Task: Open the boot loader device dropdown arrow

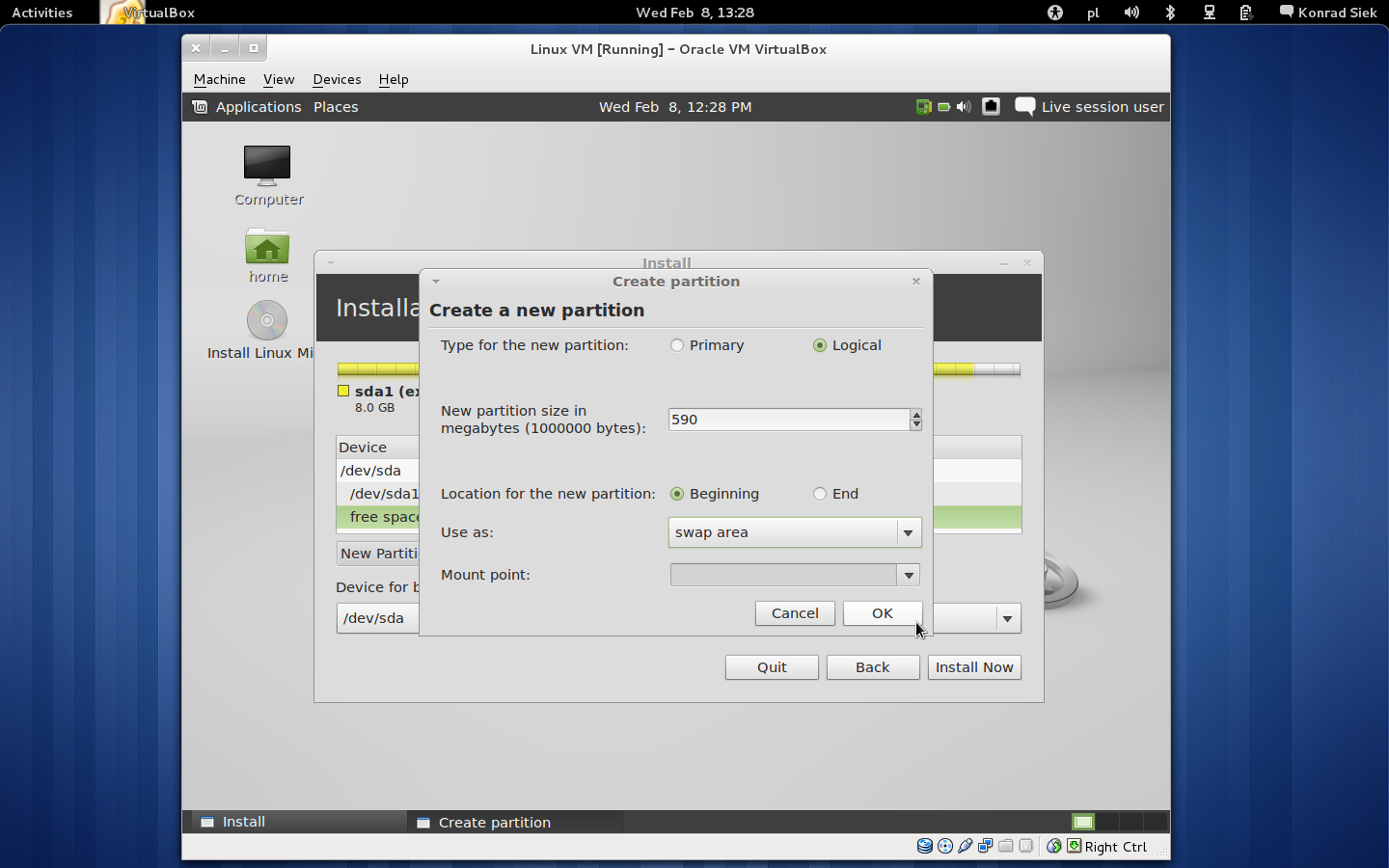Action: pyautogui.click(x=1007, y=618)
